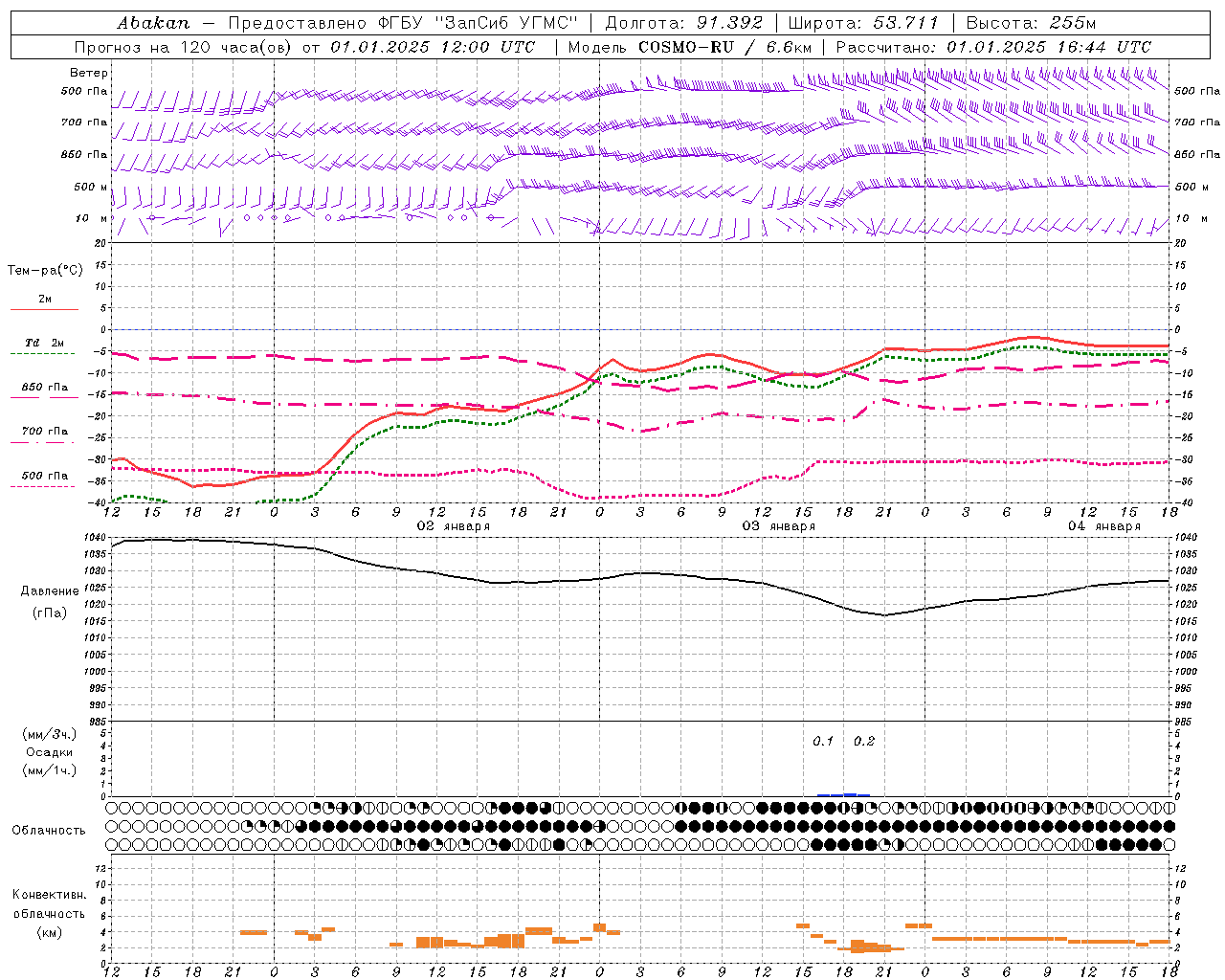Viewport: 1225px width, 980px height.
Task: Click the (мм/3ч.) precipitation unit label
Action: click(x=50, y=734)
